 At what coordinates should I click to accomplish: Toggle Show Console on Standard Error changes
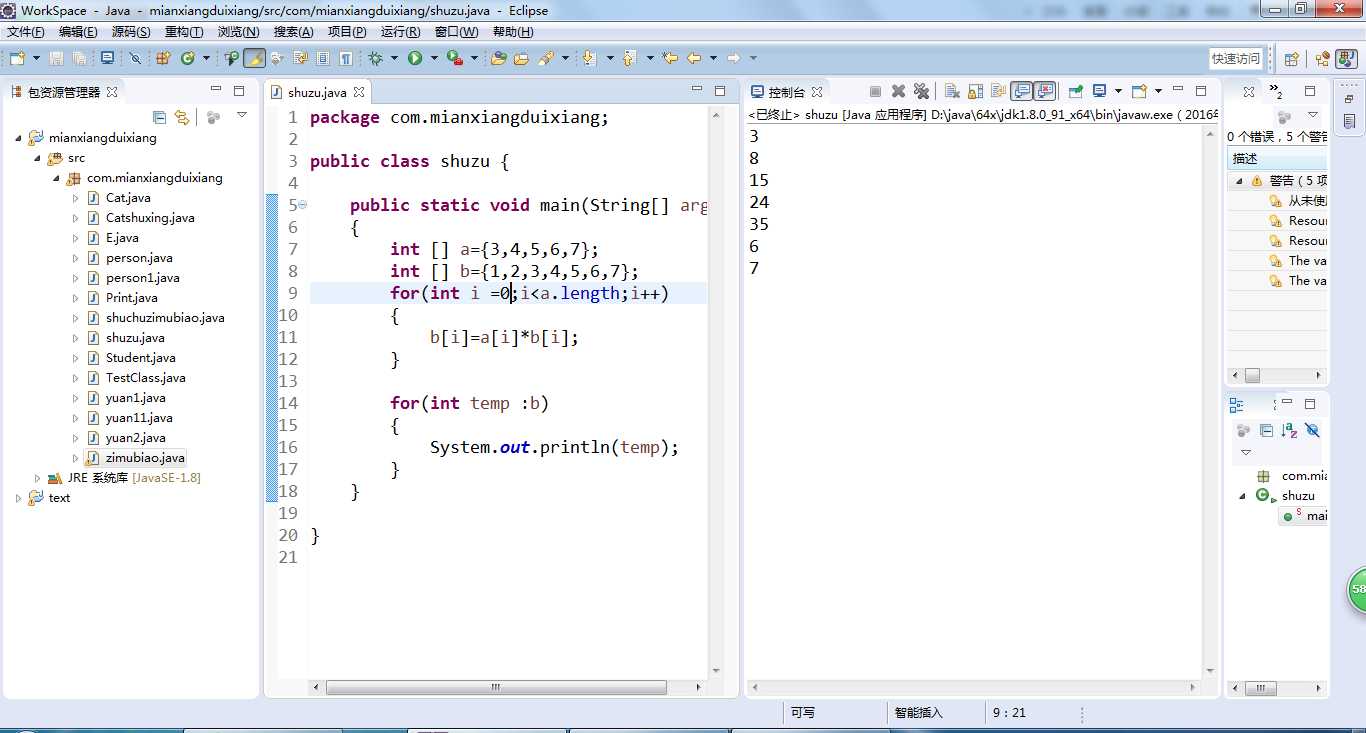tap(1045, 91)
